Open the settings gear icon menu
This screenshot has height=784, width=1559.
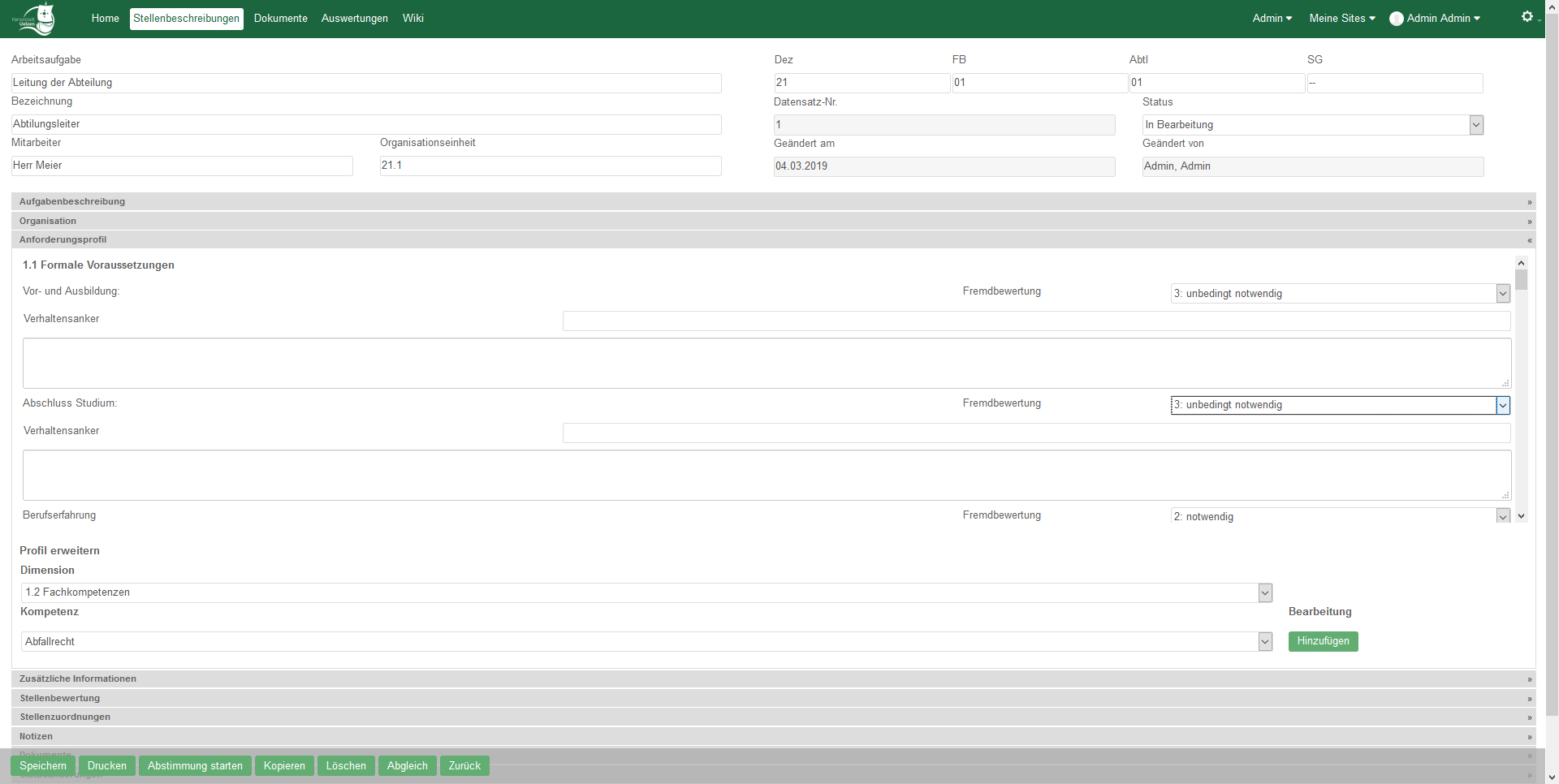pos(1527,17)
